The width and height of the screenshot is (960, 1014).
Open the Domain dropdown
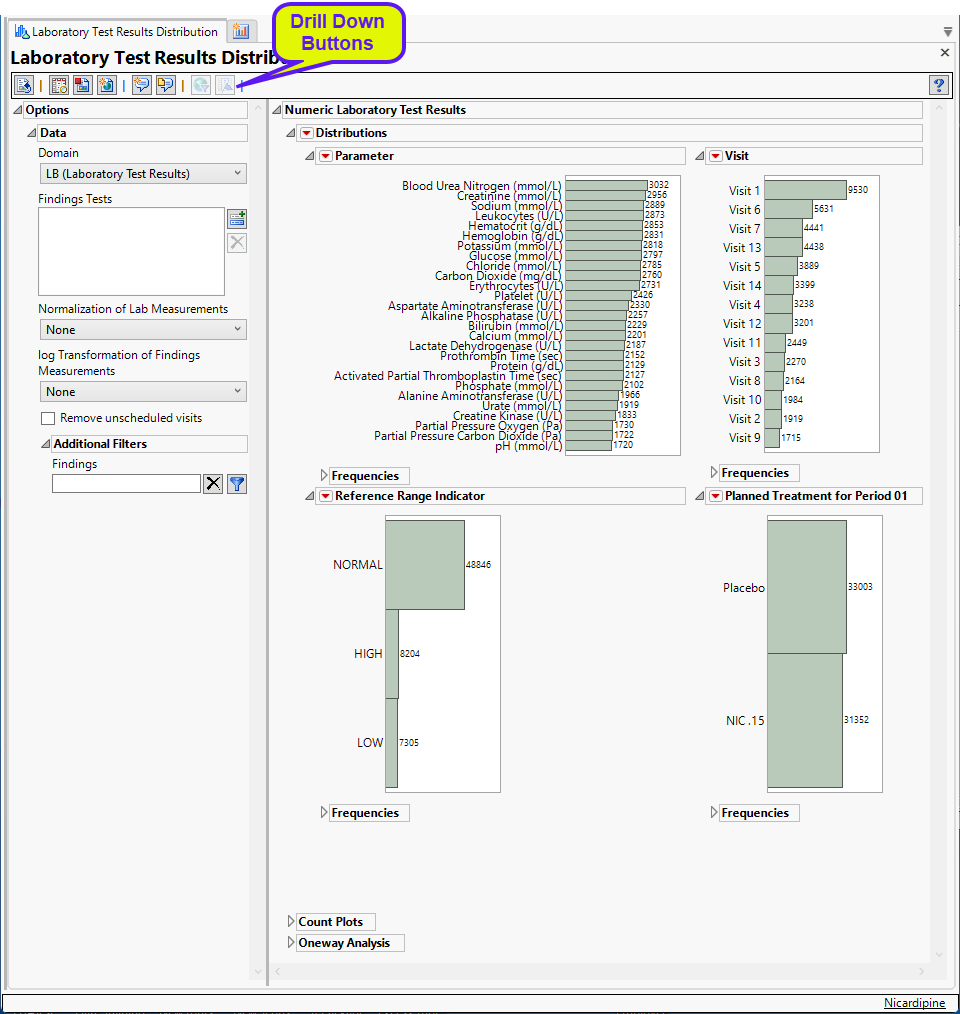click(x=143, y=174)
